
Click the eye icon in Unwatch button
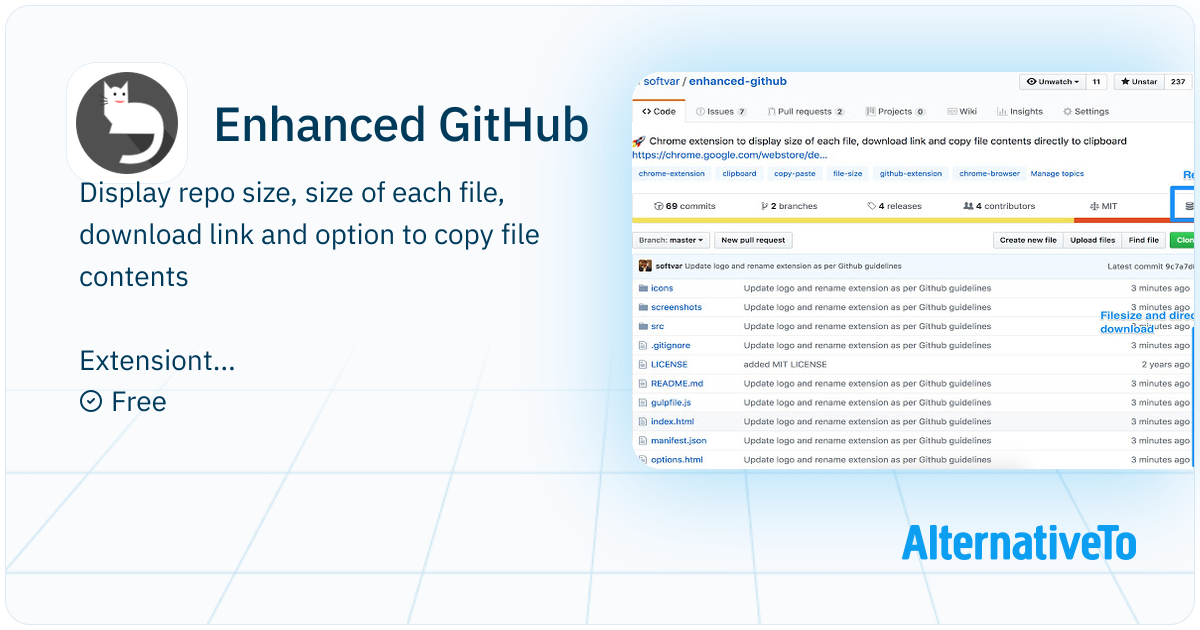pyautogui.click(x=1030, y=82)
